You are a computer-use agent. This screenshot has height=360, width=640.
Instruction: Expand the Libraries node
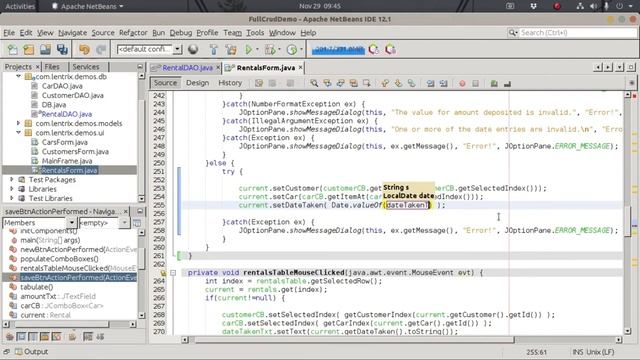11,189
